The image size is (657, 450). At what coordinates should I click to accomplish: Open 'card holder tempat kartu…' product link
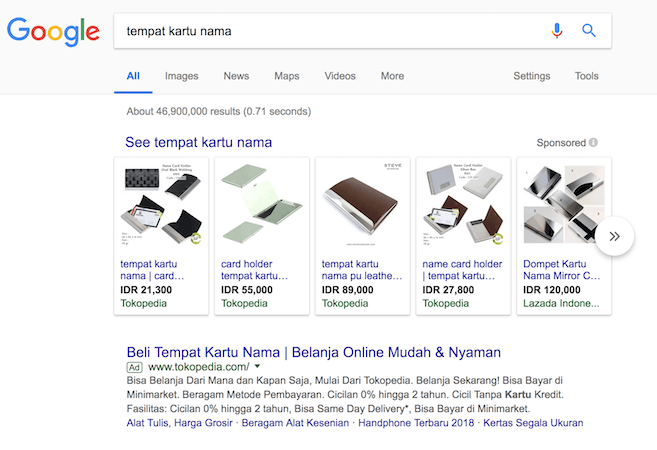click(x=254, y=270)
